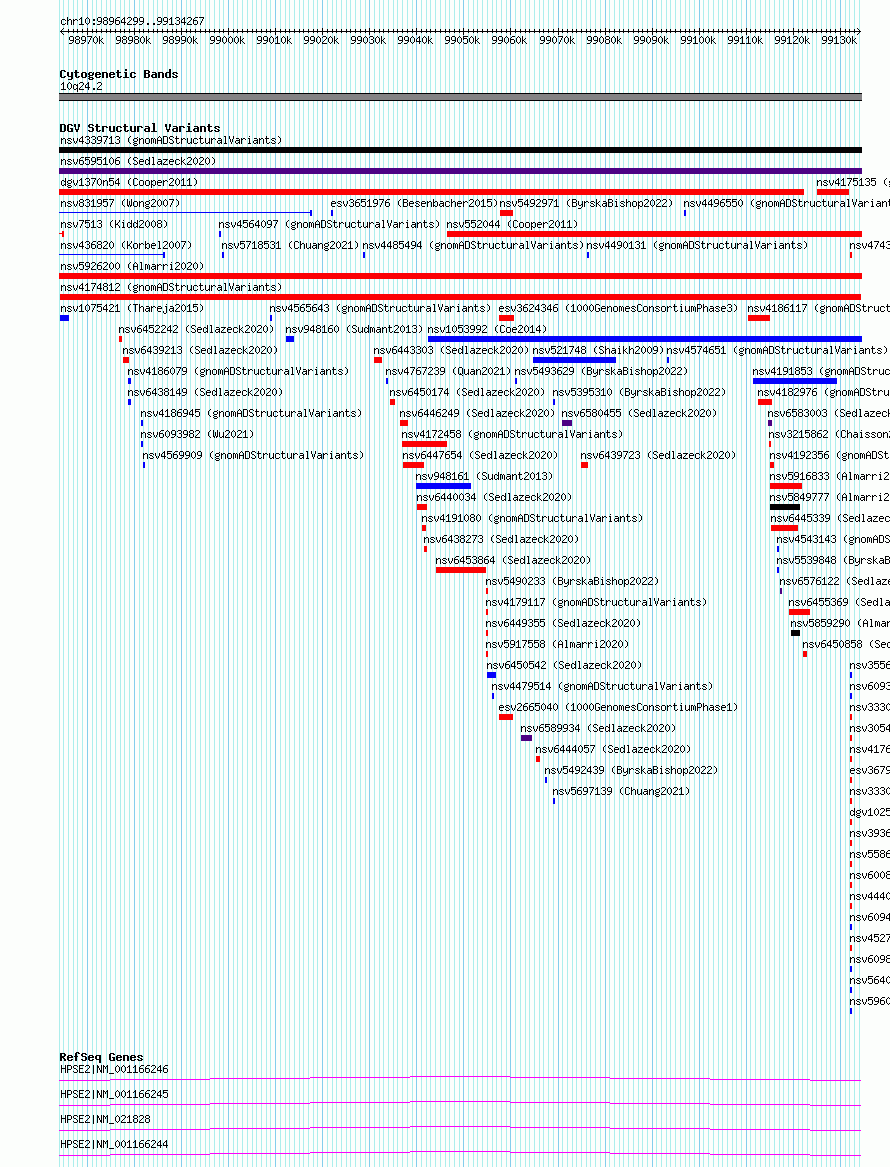Select HPSE2|NM_001166244 gene label

(115, 1144)
